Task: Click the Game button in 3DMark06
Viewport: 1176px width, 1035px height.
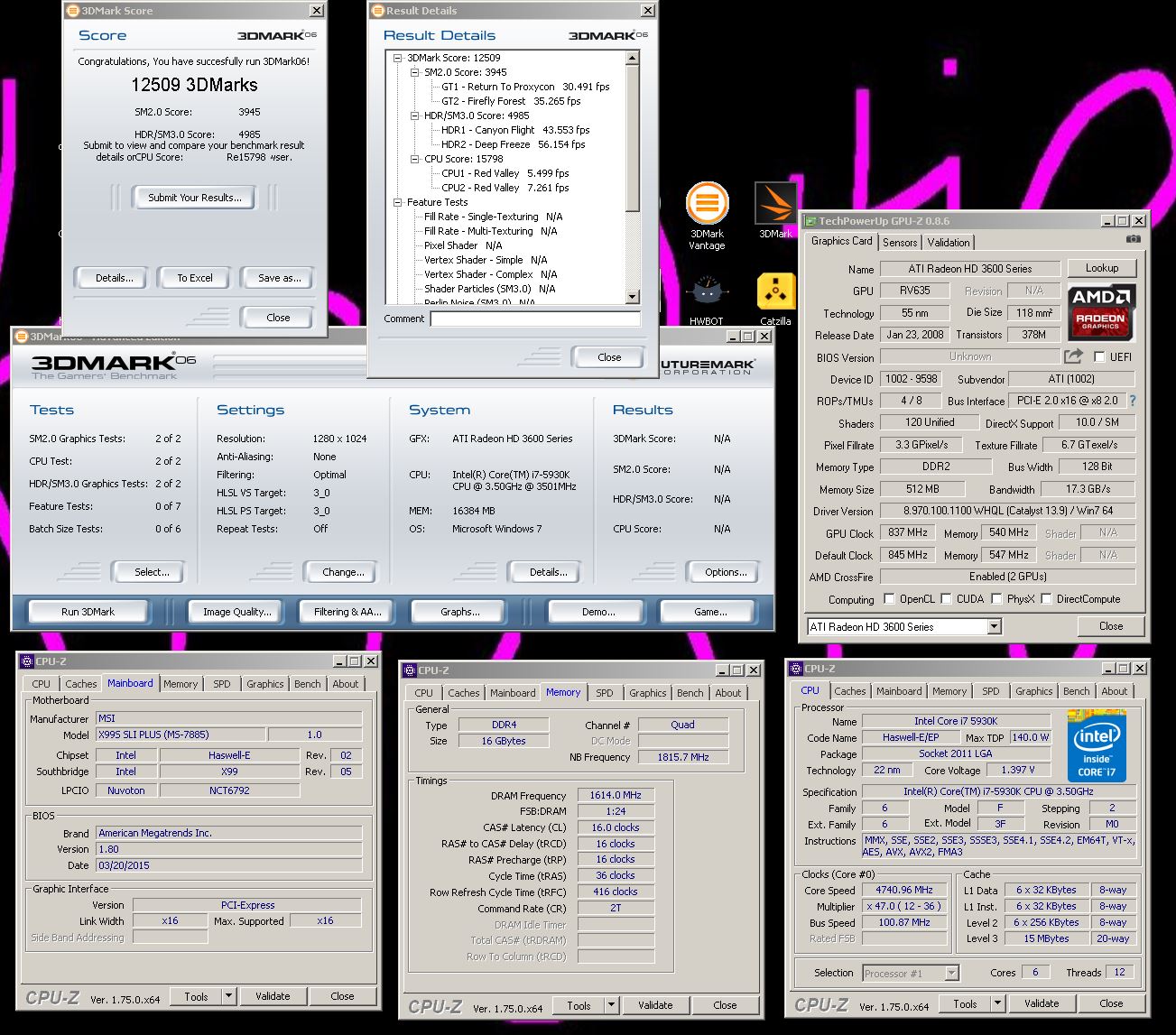Action: 710,612
